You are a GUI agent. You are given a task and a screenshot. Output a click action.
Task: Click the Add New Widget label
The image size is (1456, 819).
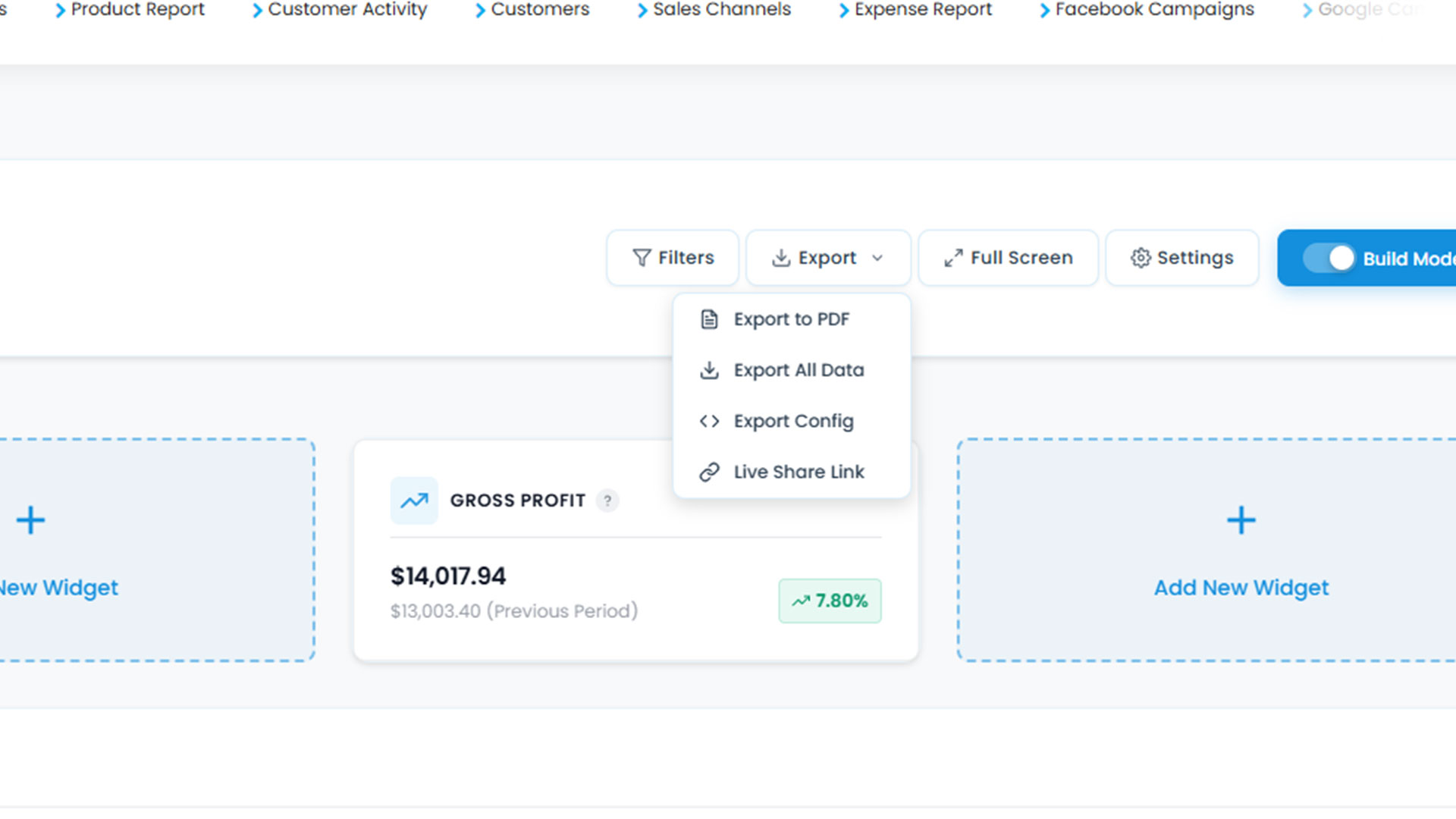point(1241,588)
